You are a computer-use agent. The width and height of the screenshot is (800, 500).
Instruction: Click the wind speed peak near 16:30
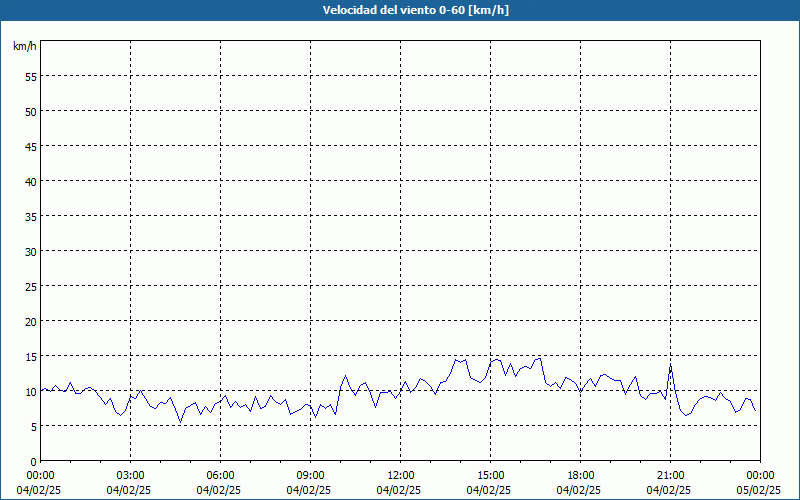(x=539, y=359)
